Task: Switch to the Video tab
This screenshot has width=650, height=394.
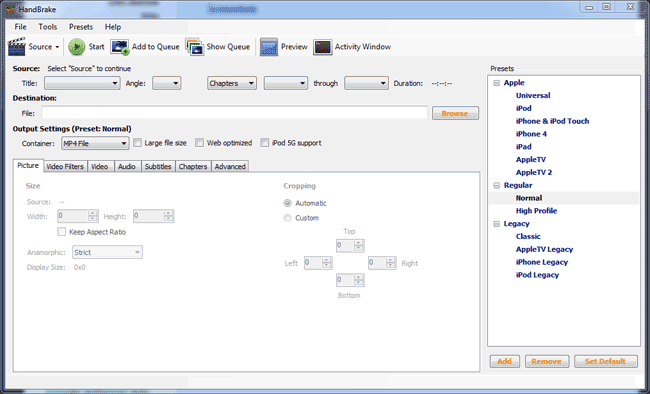Action: click(99, 167)
